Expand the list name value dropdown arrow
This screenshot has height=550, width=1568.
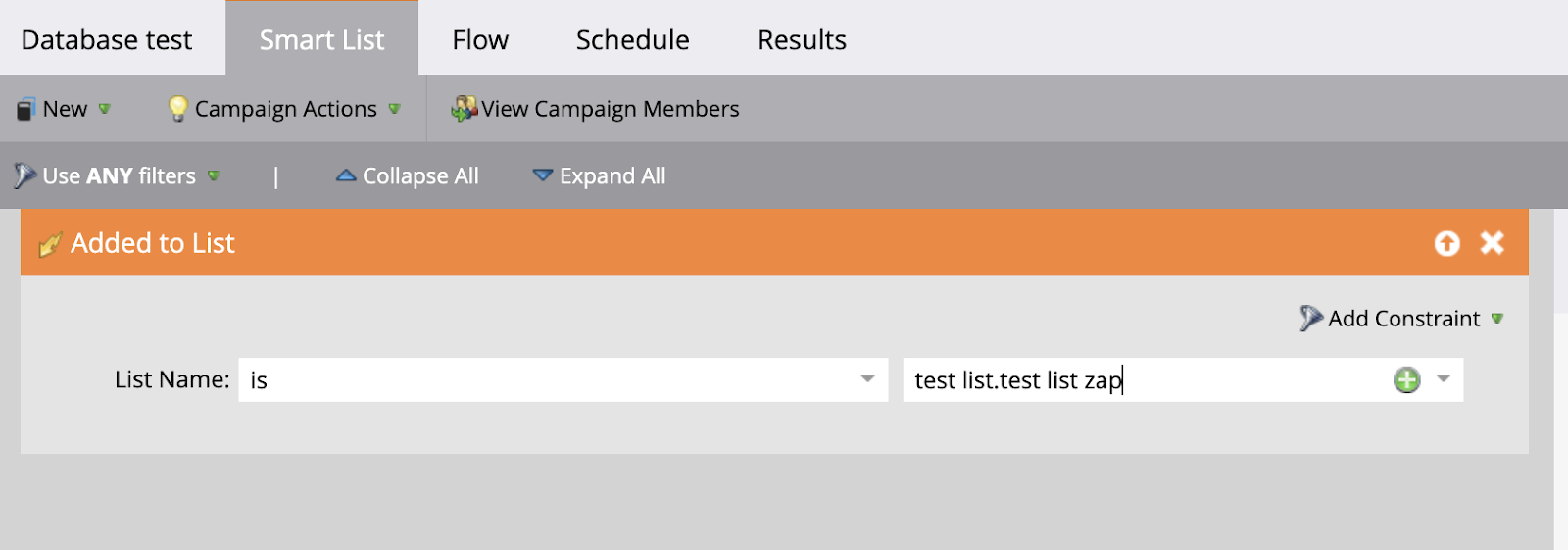coord(1443,379)
